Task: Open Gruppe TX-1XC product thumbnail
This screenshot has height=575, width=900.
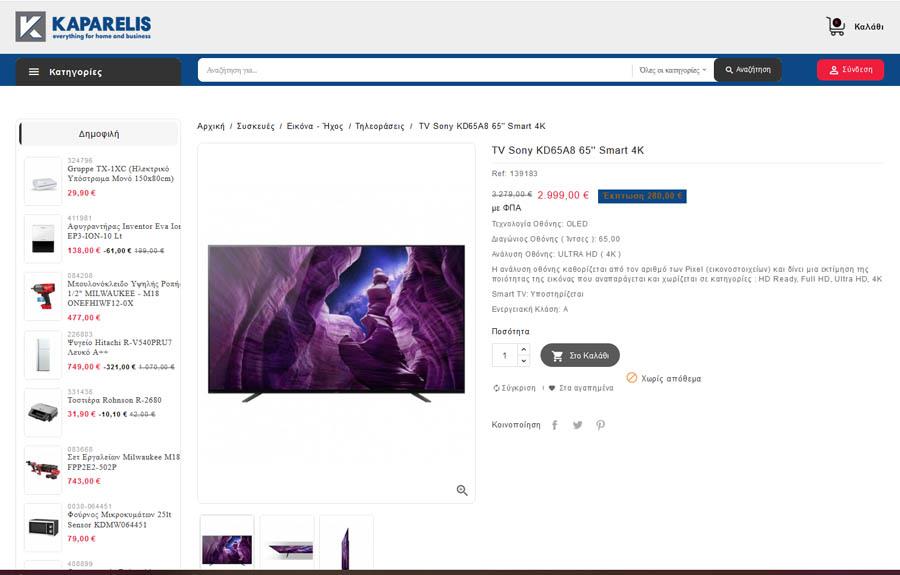Action: (x=43, y=181)
